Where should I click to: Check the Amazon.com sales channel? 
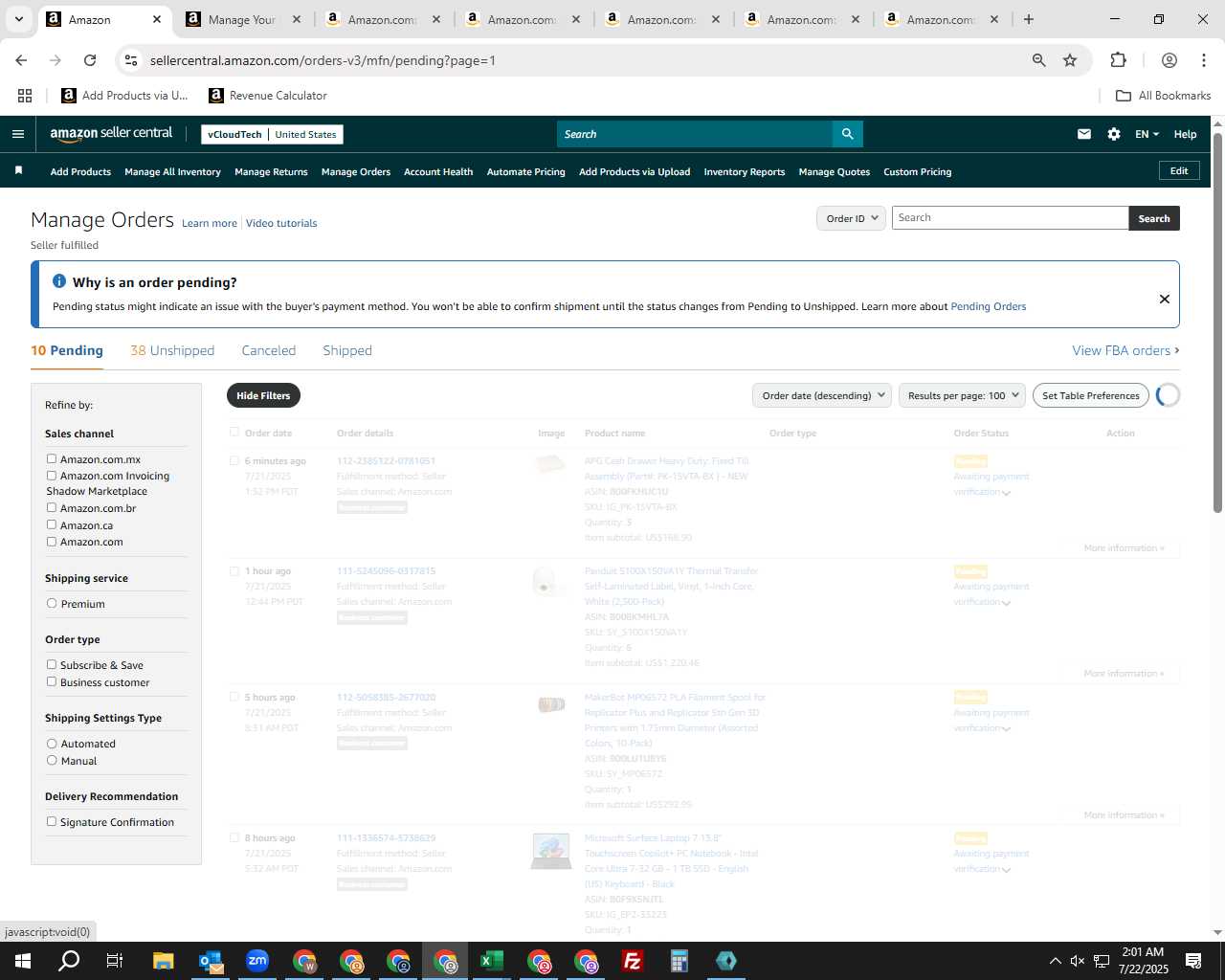click(52, 542)
